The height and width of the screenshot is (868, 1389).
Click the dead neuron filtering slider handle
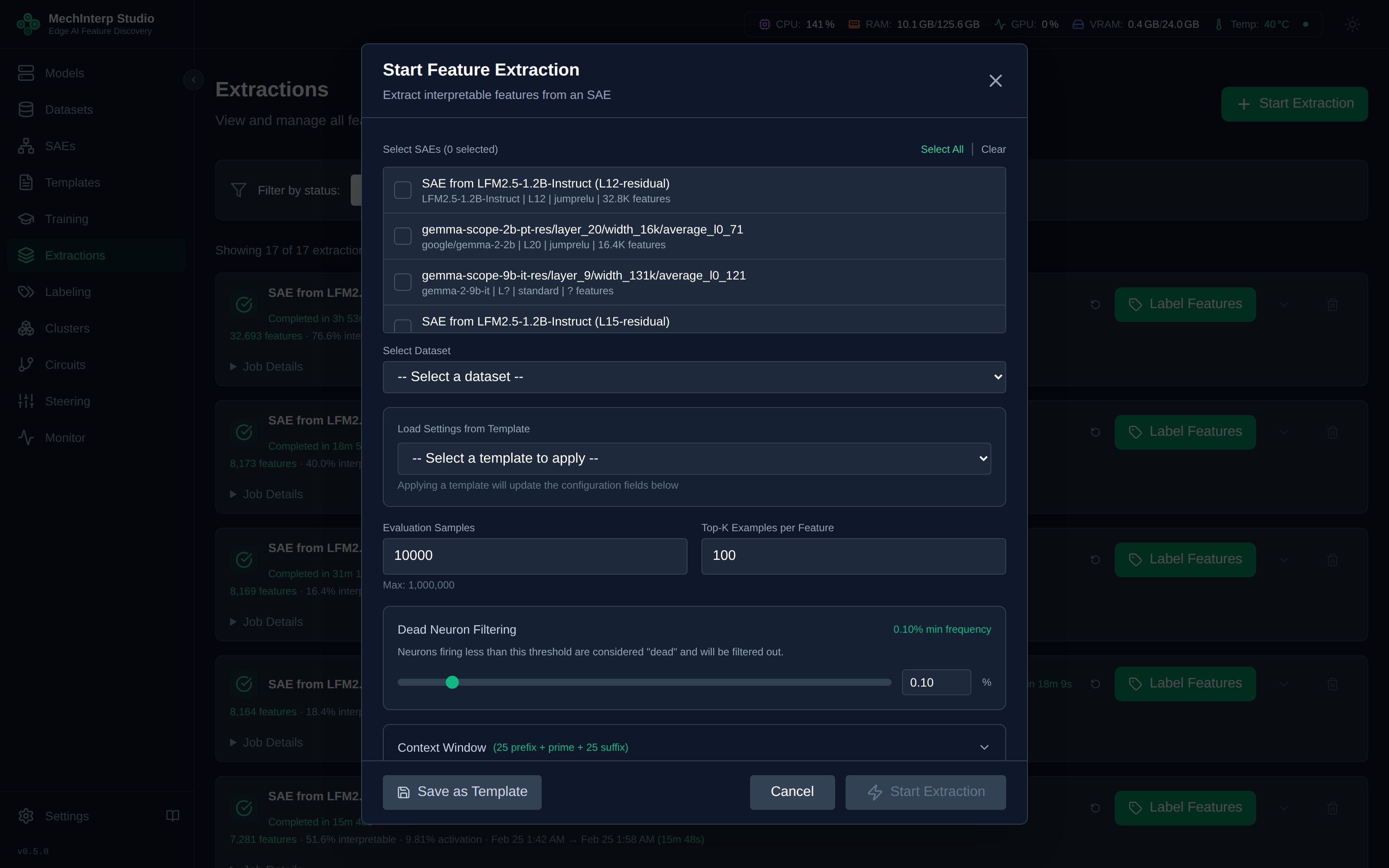click(x=452, y=683)
